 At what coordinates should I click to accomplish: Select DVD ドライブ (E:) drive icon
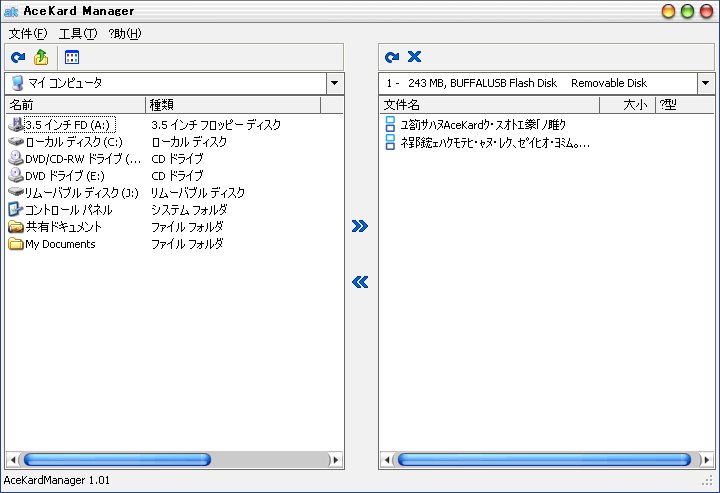16,175
